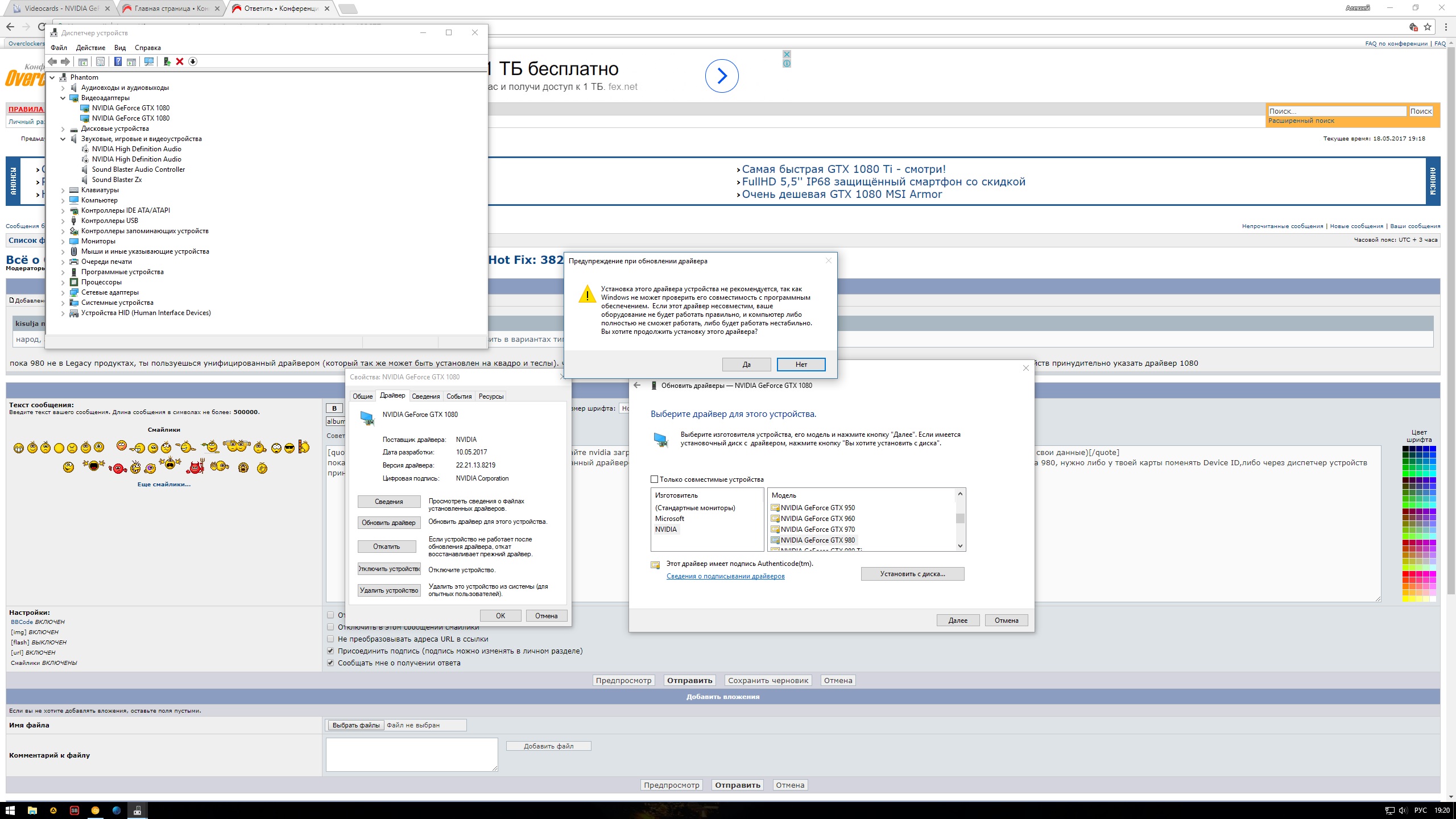Click the Update device driver toolbar icon
The image size is (1456, 819).
167,61
